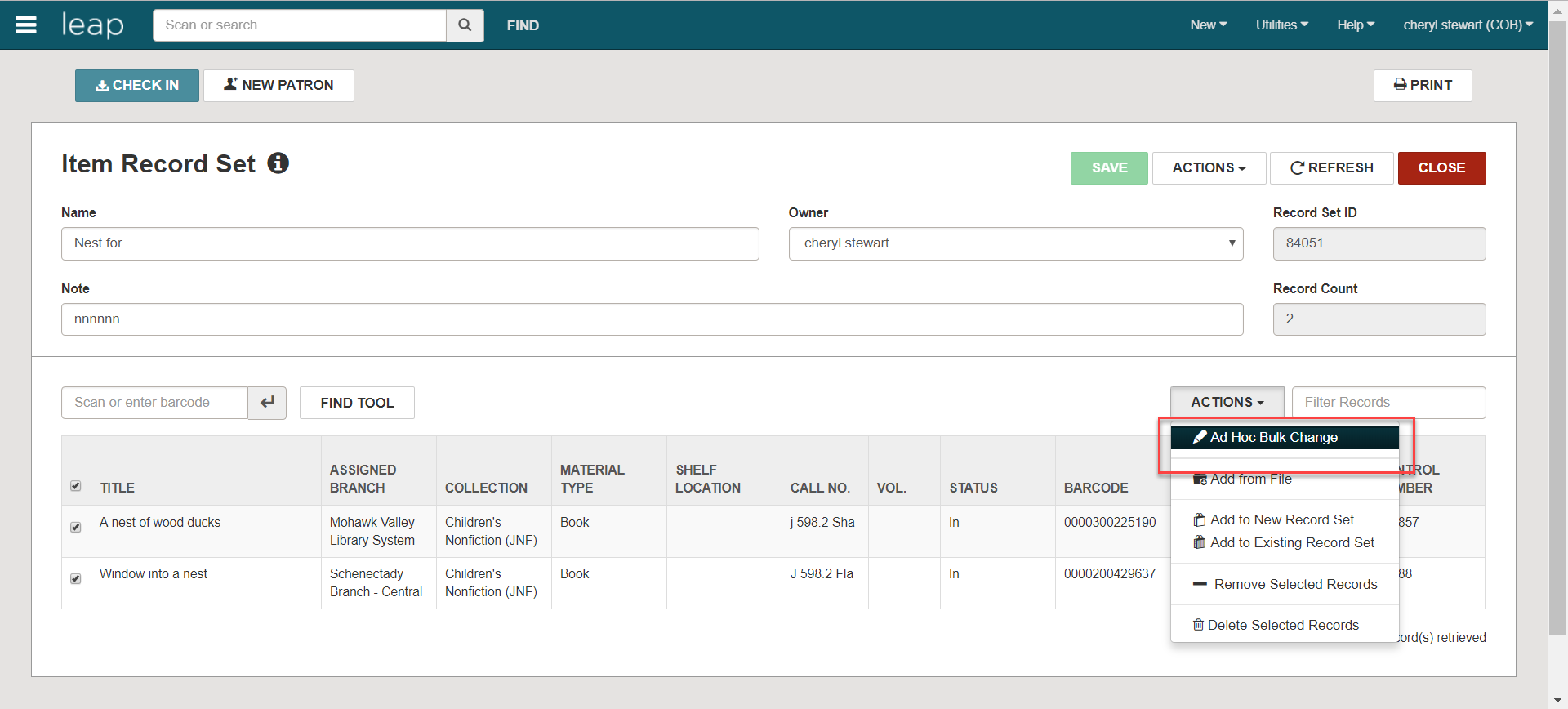This screenshot has width=1568, height=709.
Task: Click the Item Record Set info icon
Action: pyautogui.click(x=278, y=163)
